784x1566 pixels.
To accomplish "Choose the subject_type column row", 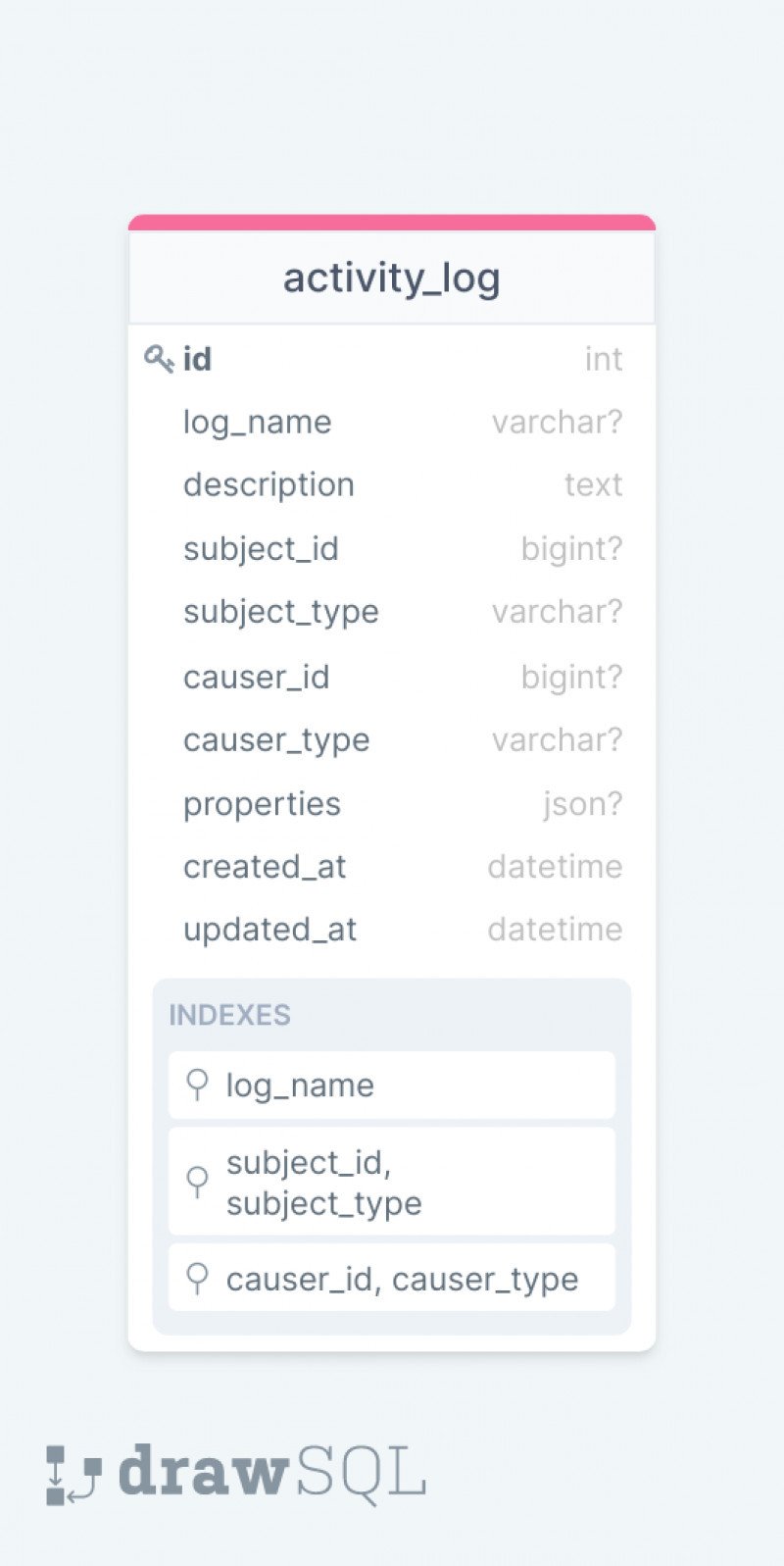I will coord(392,612).
